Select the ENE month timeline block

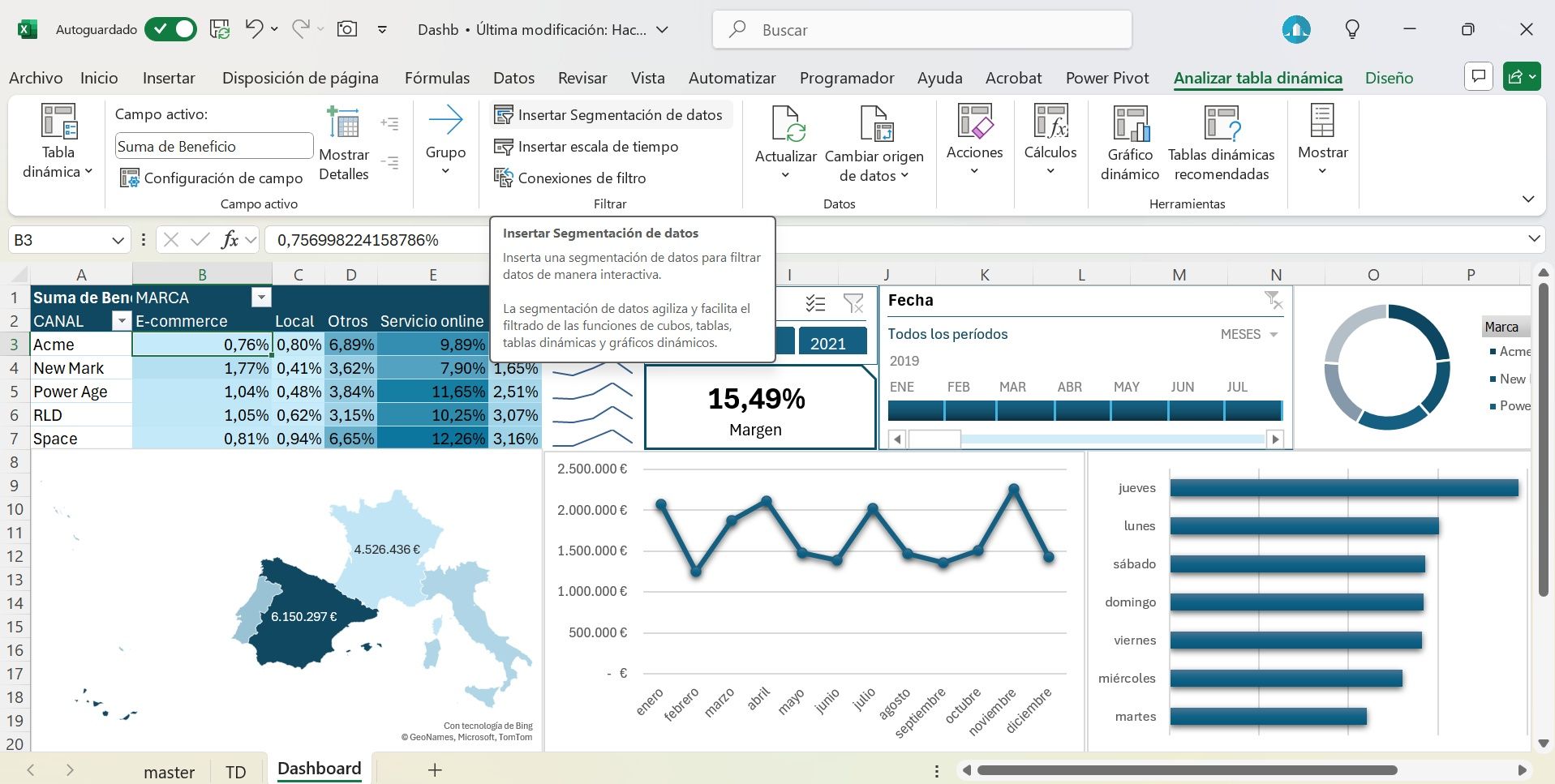(916, 410)
